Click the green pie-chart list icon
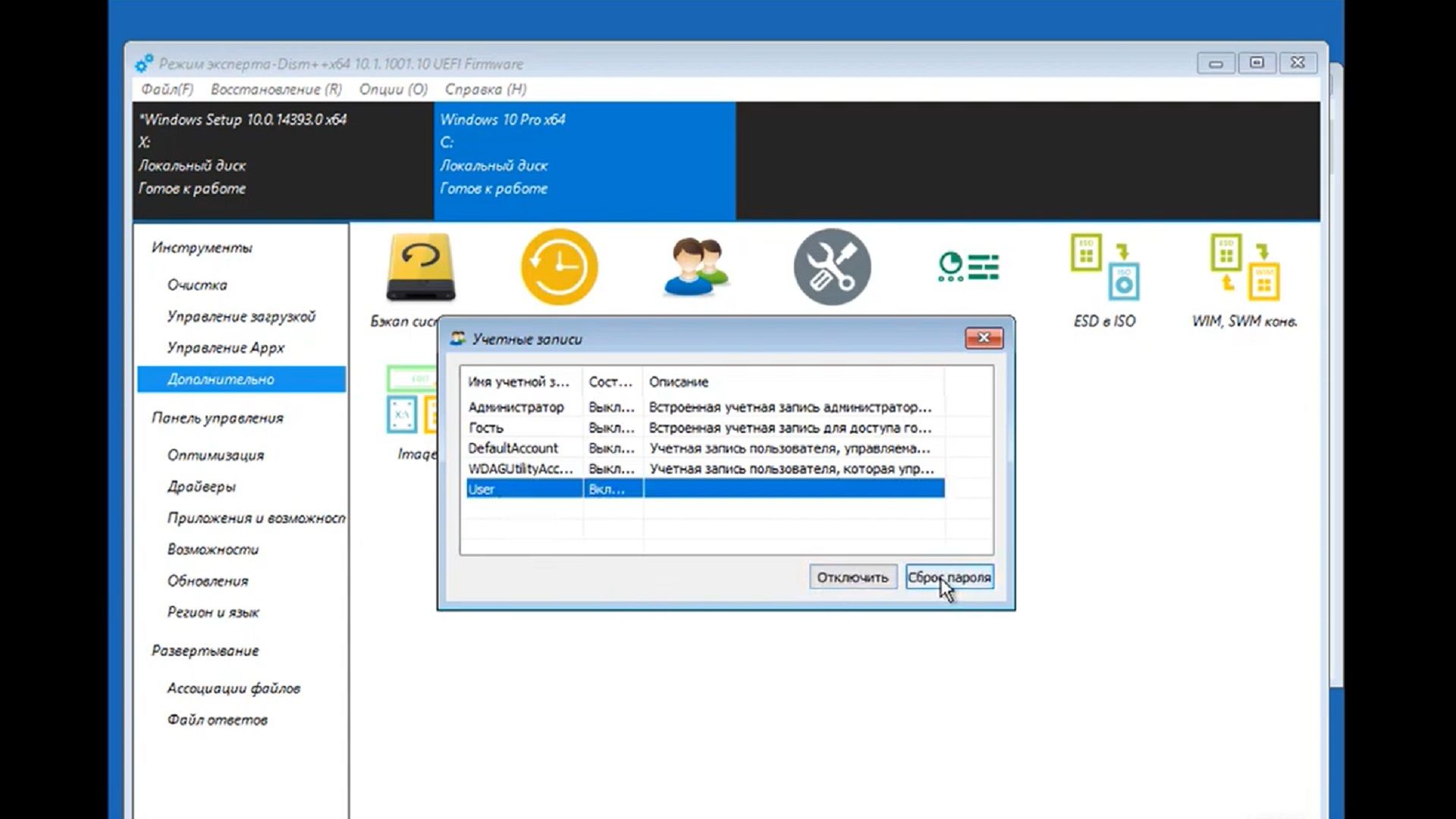The width and height of the screenshot is (1456, 819). [x=968, y=267]
